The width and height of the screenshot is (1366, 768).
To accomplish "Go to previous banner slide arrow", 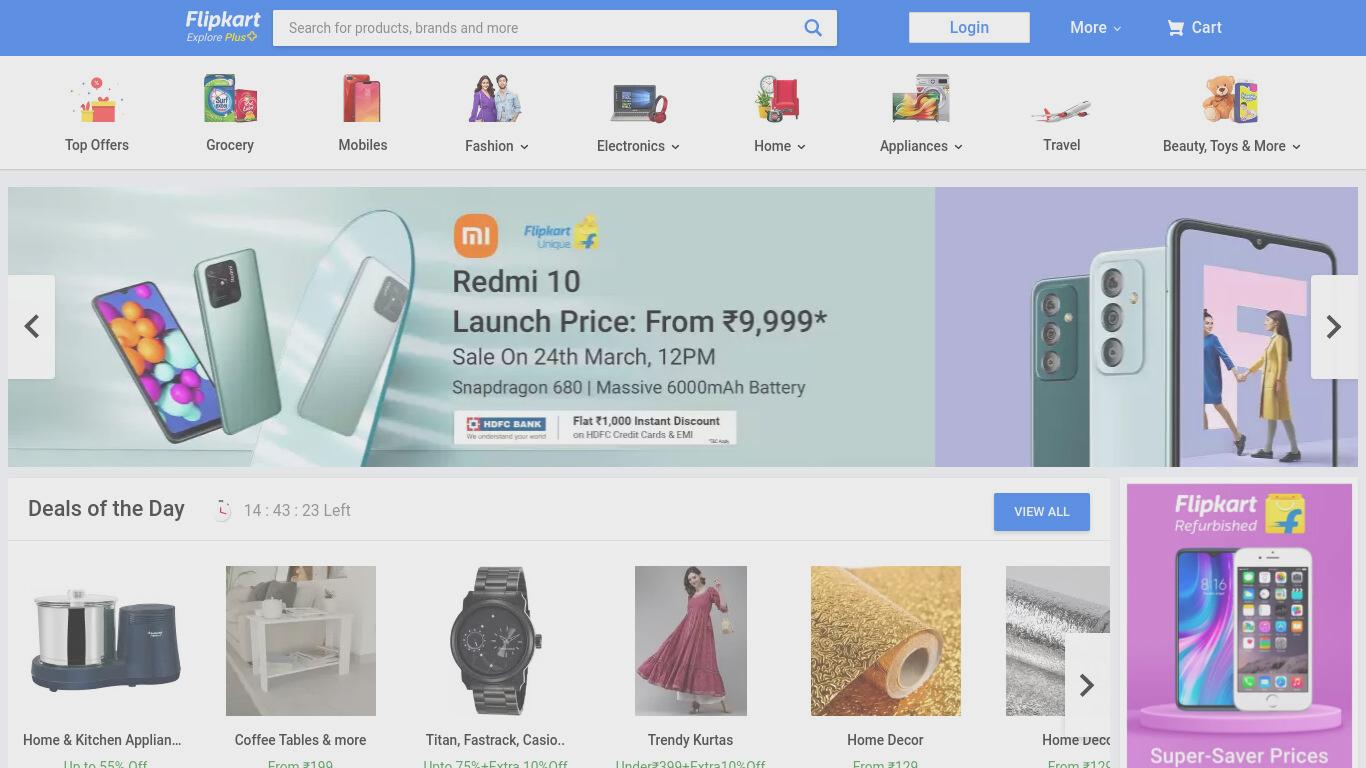I will click(31, 327).
